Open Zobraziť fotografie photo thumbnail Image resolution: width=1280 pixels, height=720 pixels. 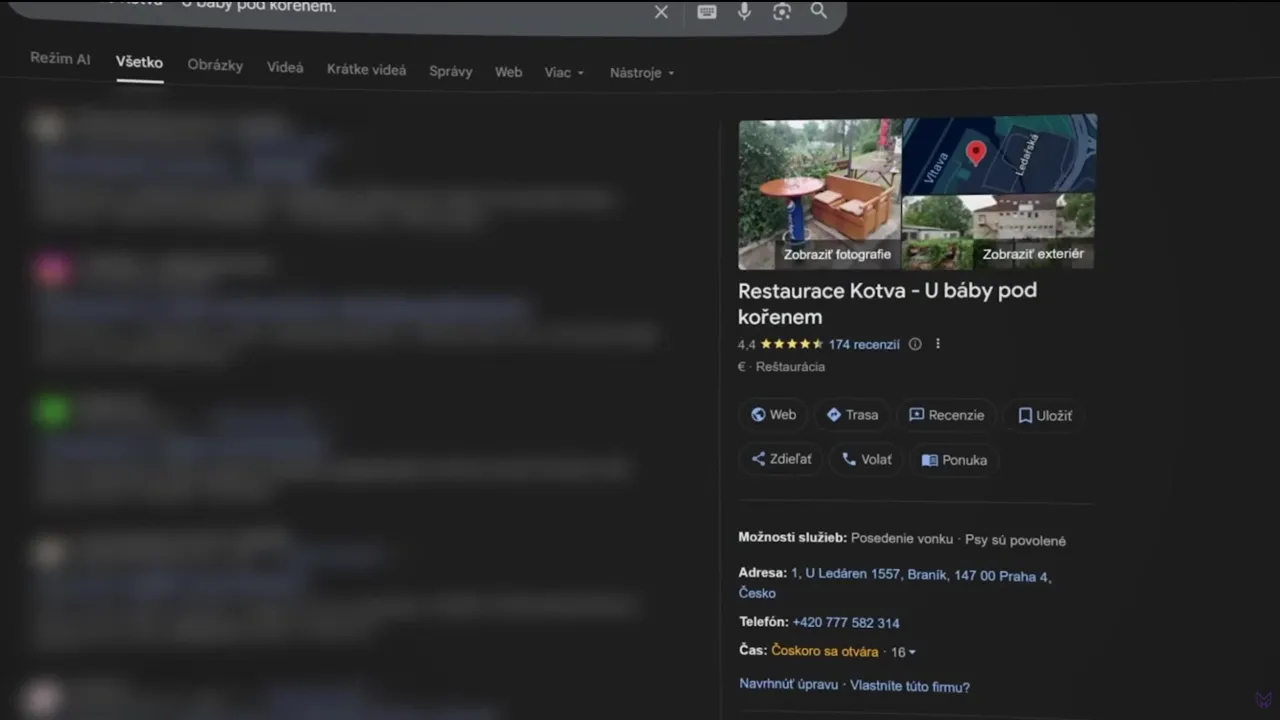pyautogui.click(x=819, y=194)
